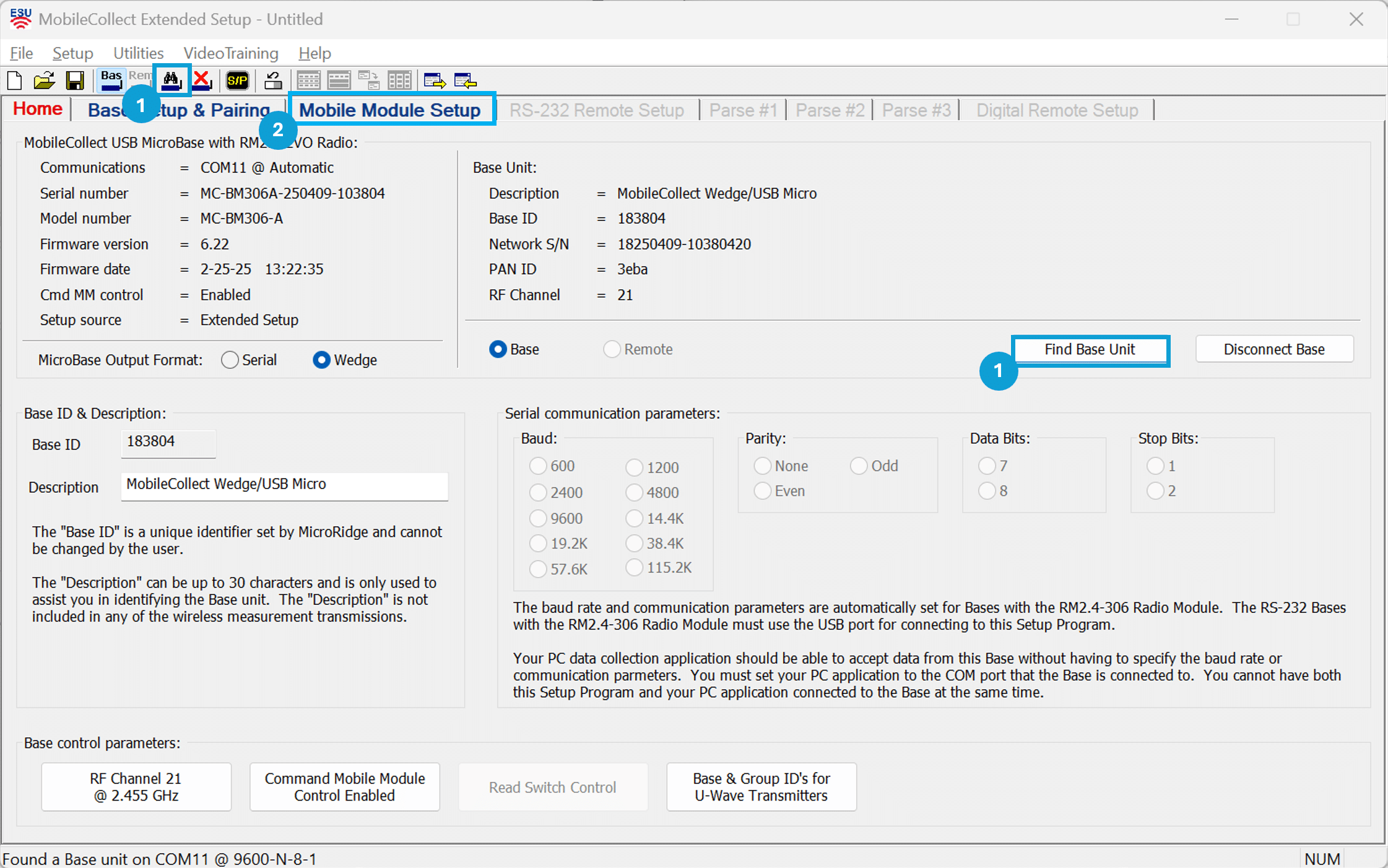Click the binoculars Find Base icon

[171, 80]
